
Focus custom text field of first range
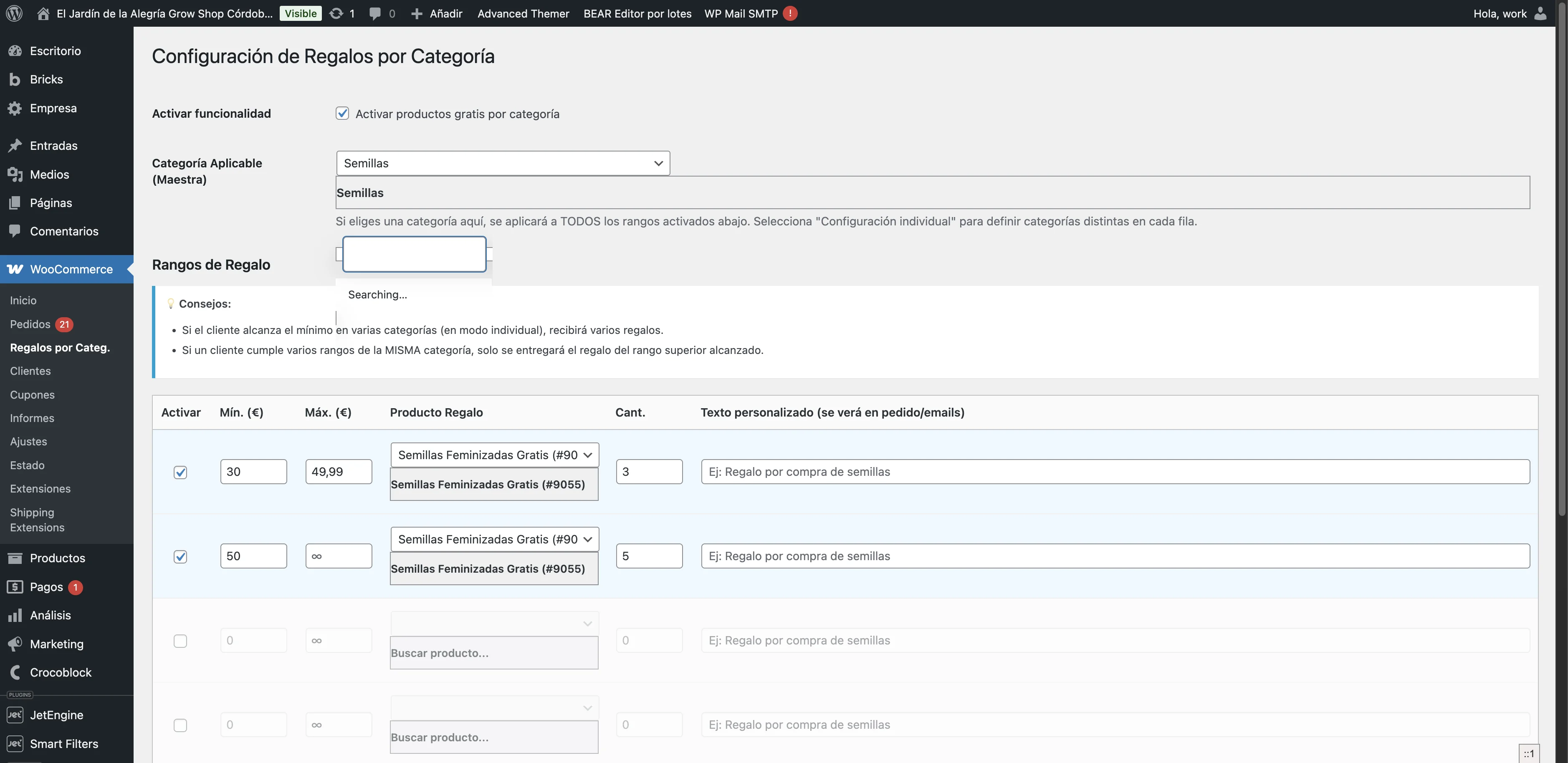pos(1115,472)
